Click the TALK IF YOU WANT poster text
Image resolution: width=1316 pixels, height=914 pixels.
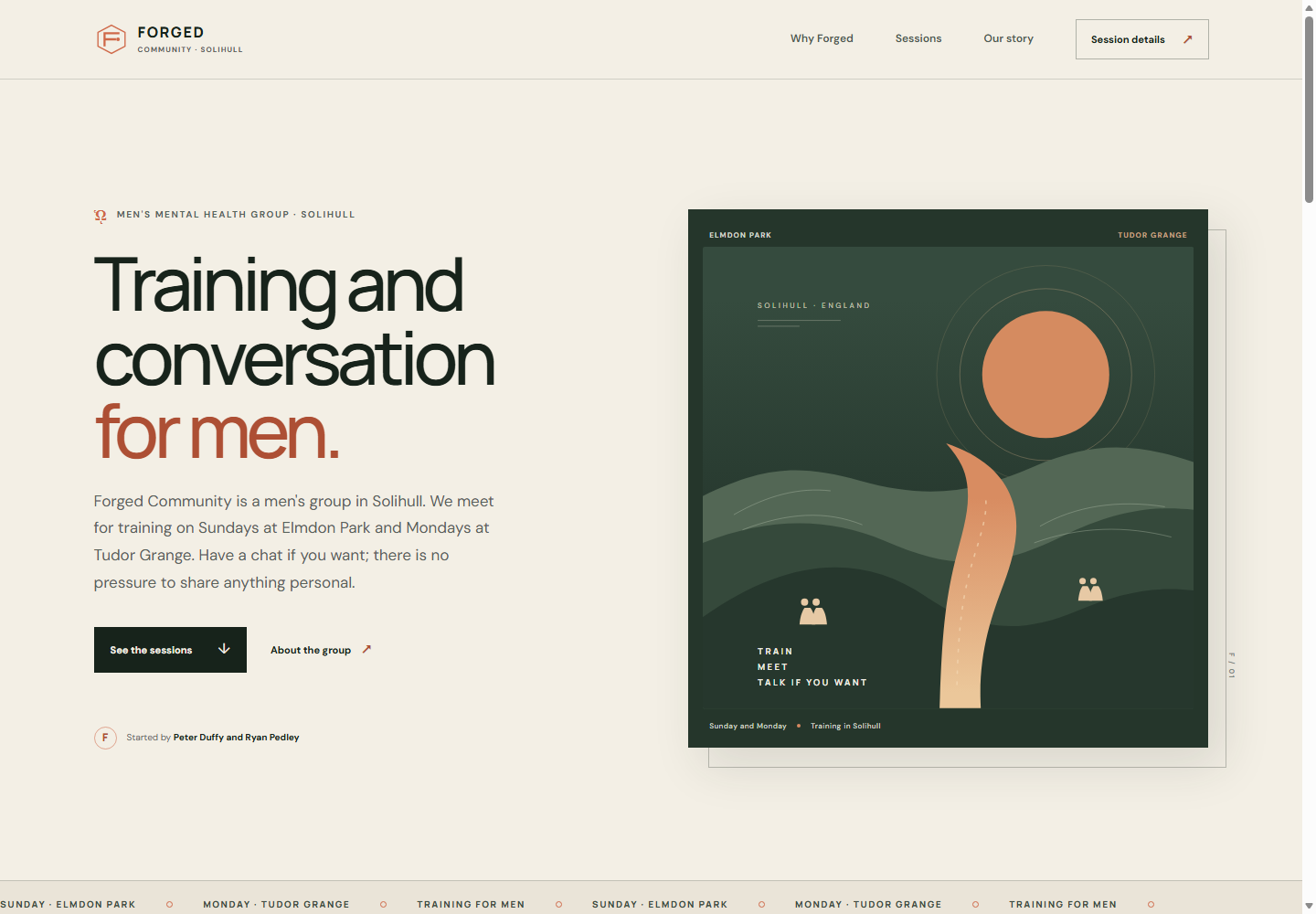[x=812, y=683]
